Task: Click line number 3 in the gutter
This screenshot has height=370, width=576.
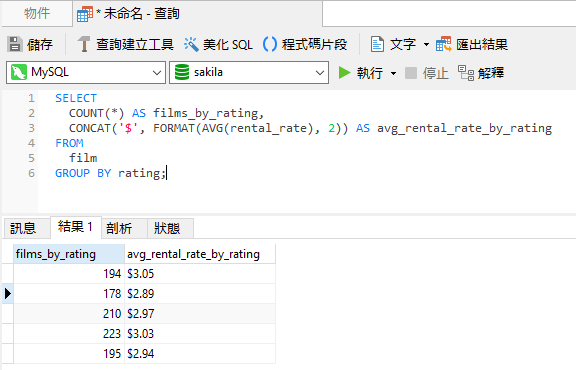Action: [31, 128]
